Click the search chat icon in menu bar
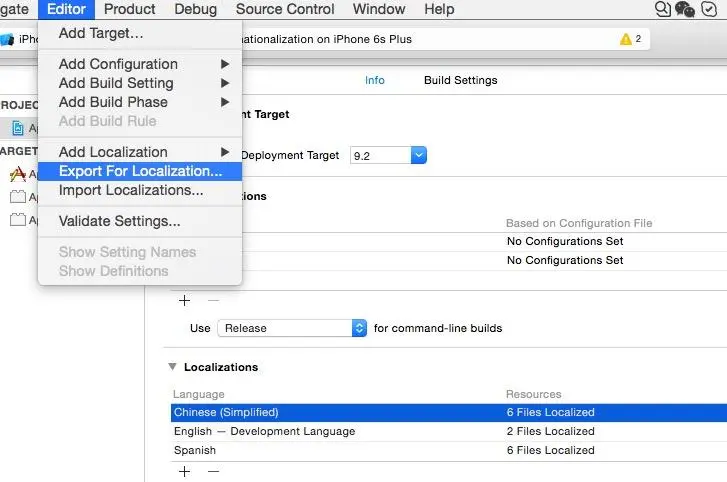Screen dimensions: 727x482 coord(663,9)
